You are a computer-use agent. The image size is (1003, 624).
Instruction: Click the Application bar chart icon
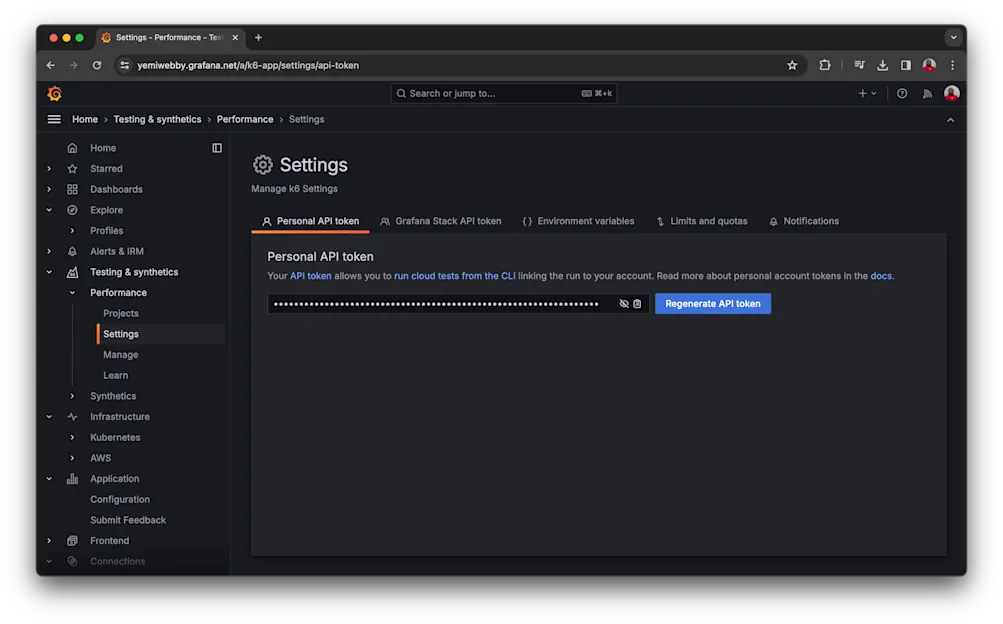click(x=72, y=479)
